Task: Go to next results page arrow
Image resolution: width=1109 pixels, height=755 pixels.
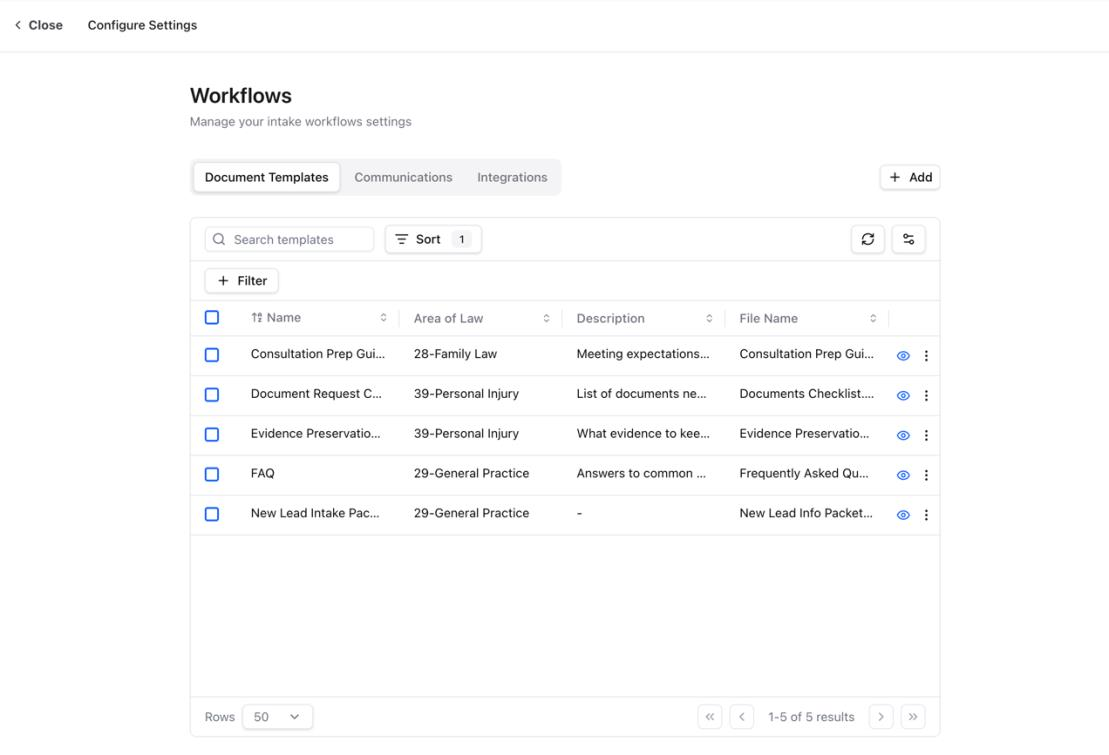Action: tap(881, 717)
